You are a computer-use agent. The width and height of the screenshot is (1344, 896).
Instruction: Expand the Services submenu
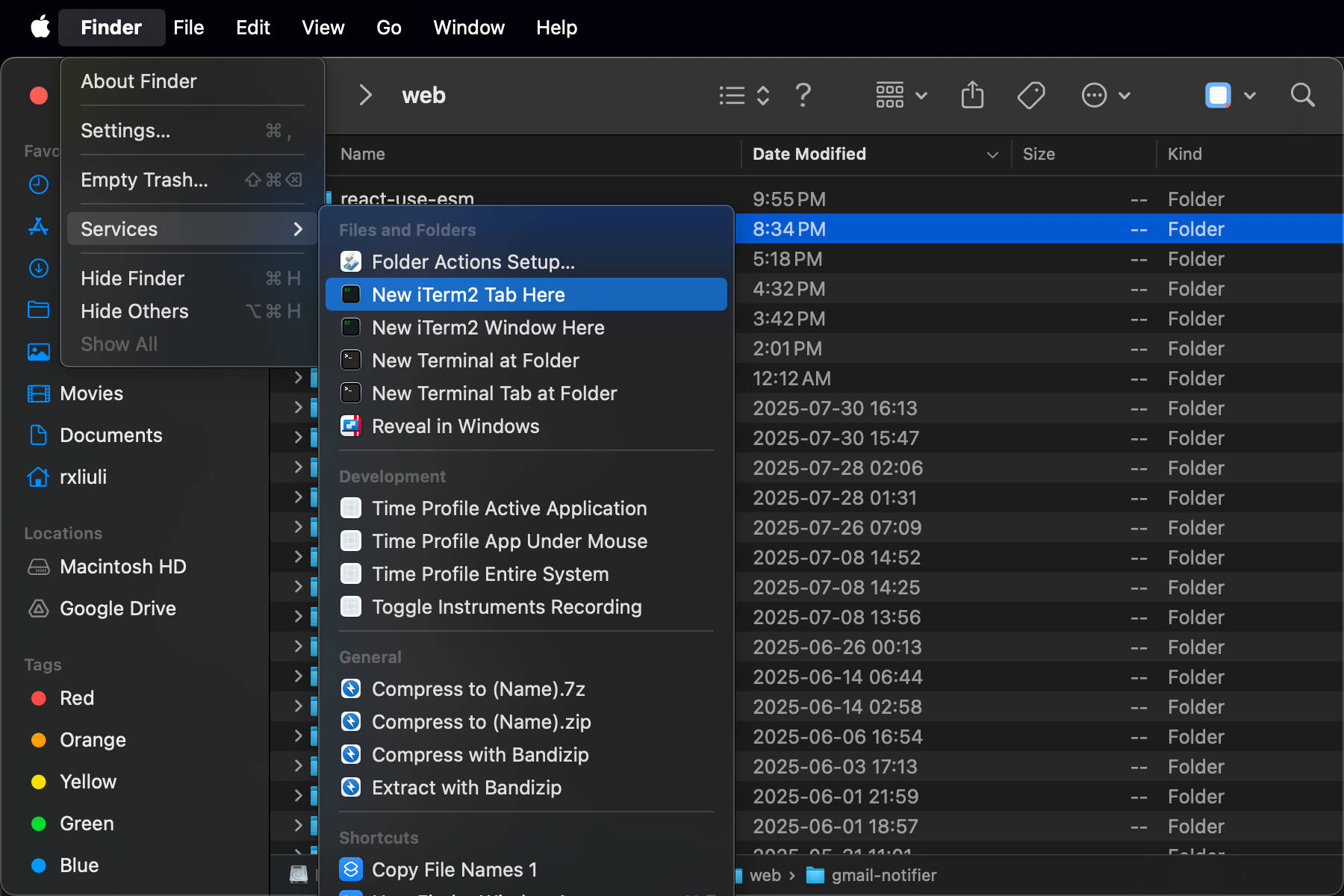pyautogui.click(x=192, y=229)
